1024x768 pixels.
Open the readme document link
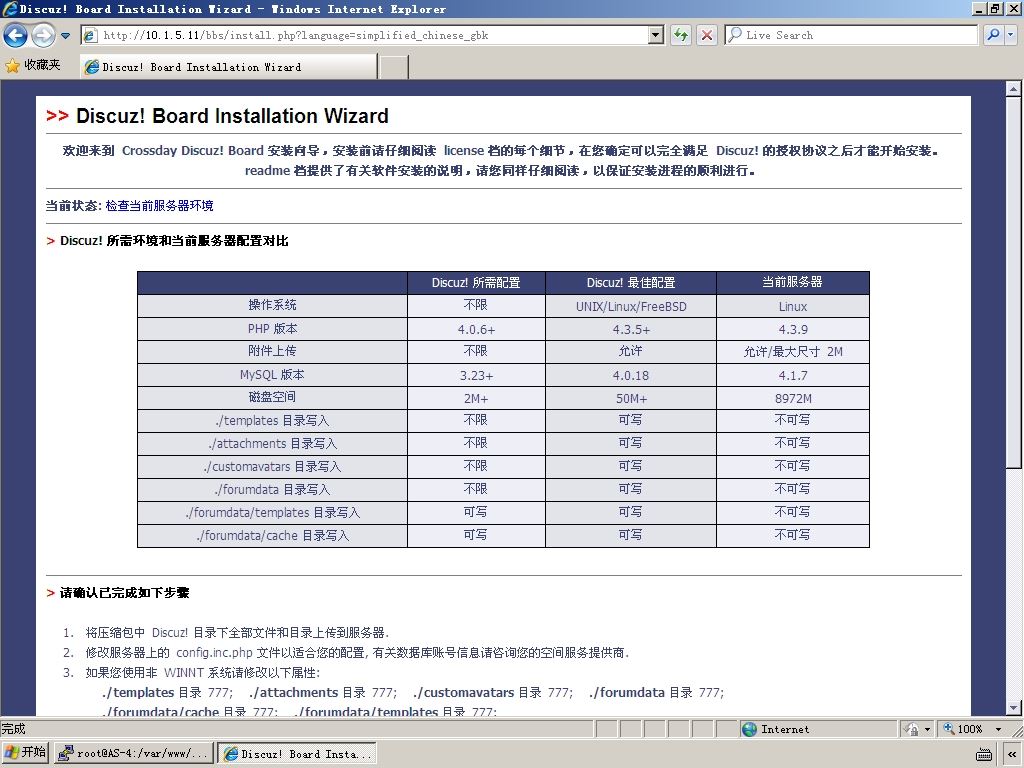[267, 170]
